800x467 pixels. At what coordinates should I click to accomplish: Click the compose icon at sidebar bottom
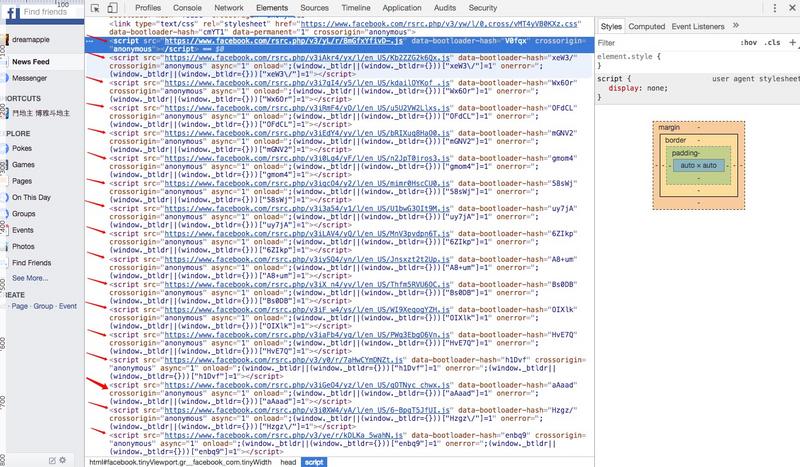[x=52, y=460]
